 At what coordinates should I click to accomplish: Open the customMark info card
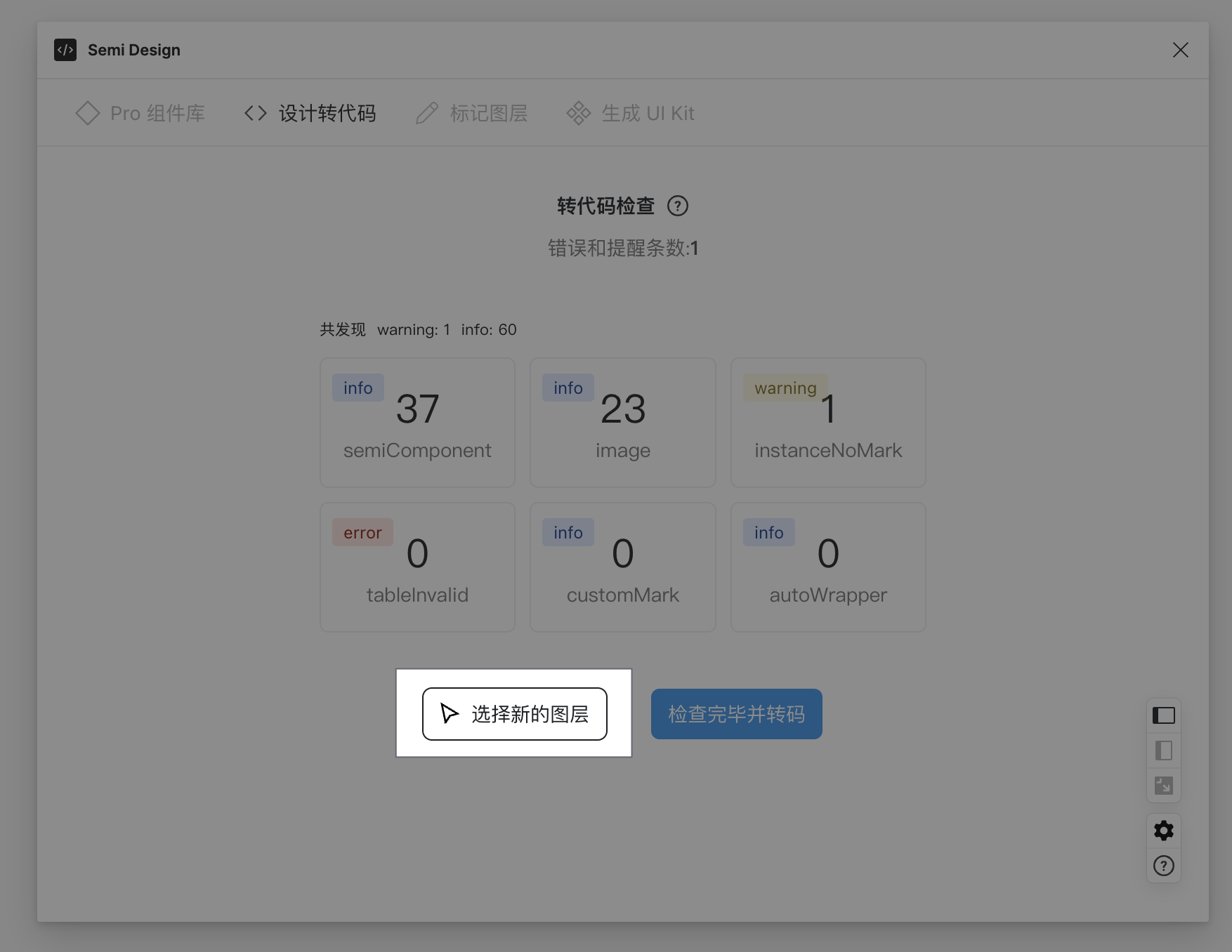623,567
